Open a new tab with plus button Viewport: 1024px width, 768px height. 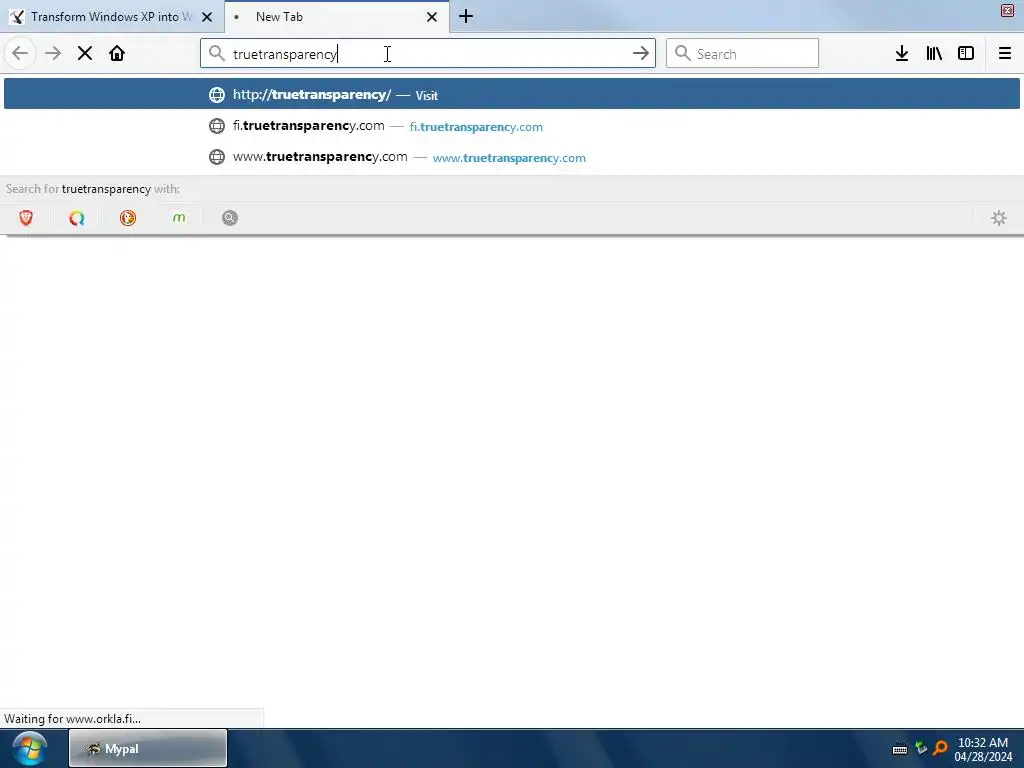coord(466,17)
